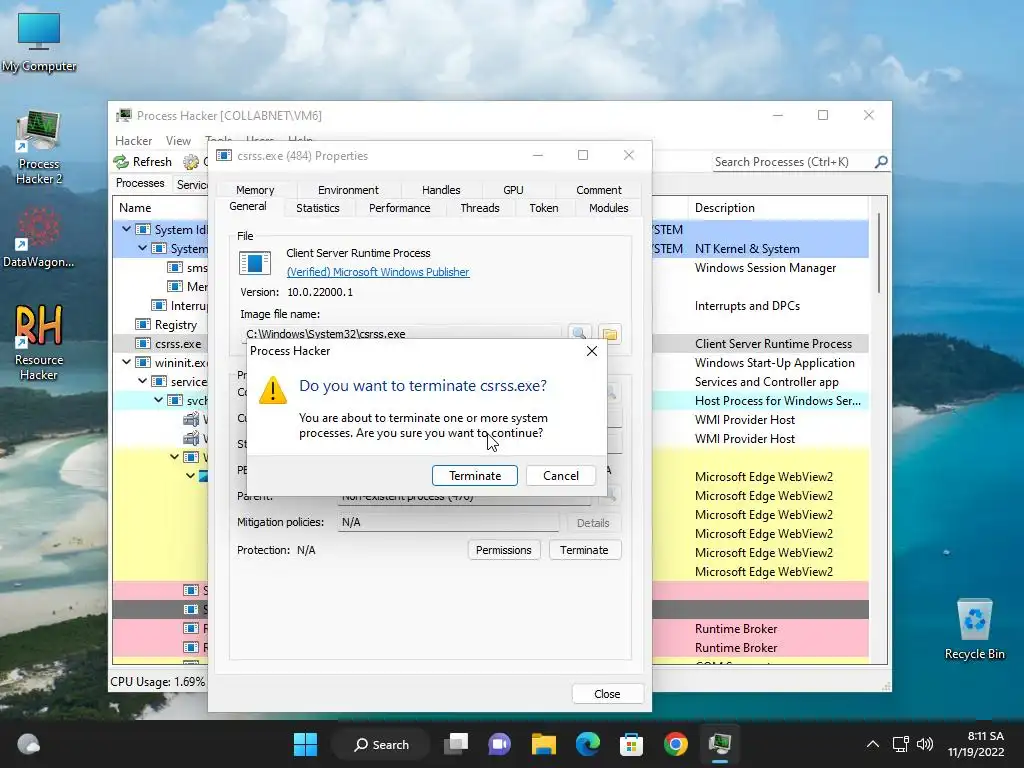Click the Terminate button in the confirmation dialog
This screenshot has height=768, width=1024.
click(x=475, y=475)
